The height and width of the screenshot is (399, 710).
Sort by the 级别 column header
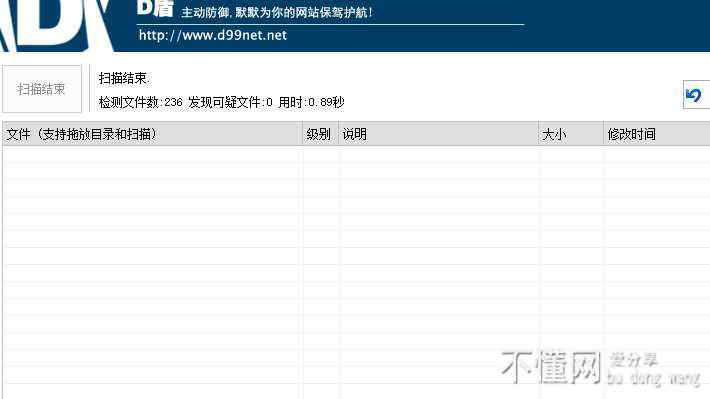tap(321, 134)
